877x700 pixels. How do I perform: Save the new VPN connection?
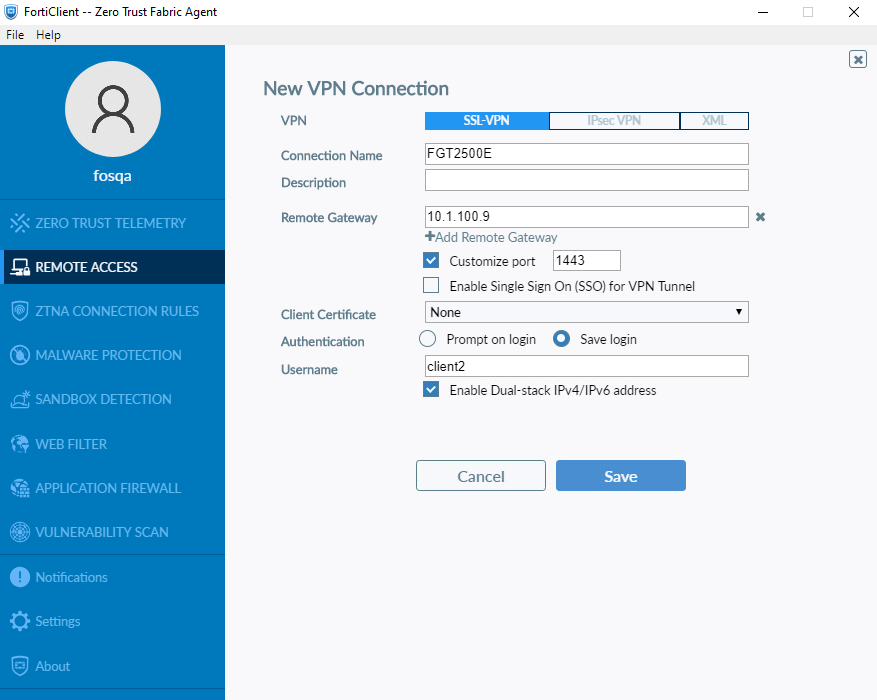click(x=620, y=475)
